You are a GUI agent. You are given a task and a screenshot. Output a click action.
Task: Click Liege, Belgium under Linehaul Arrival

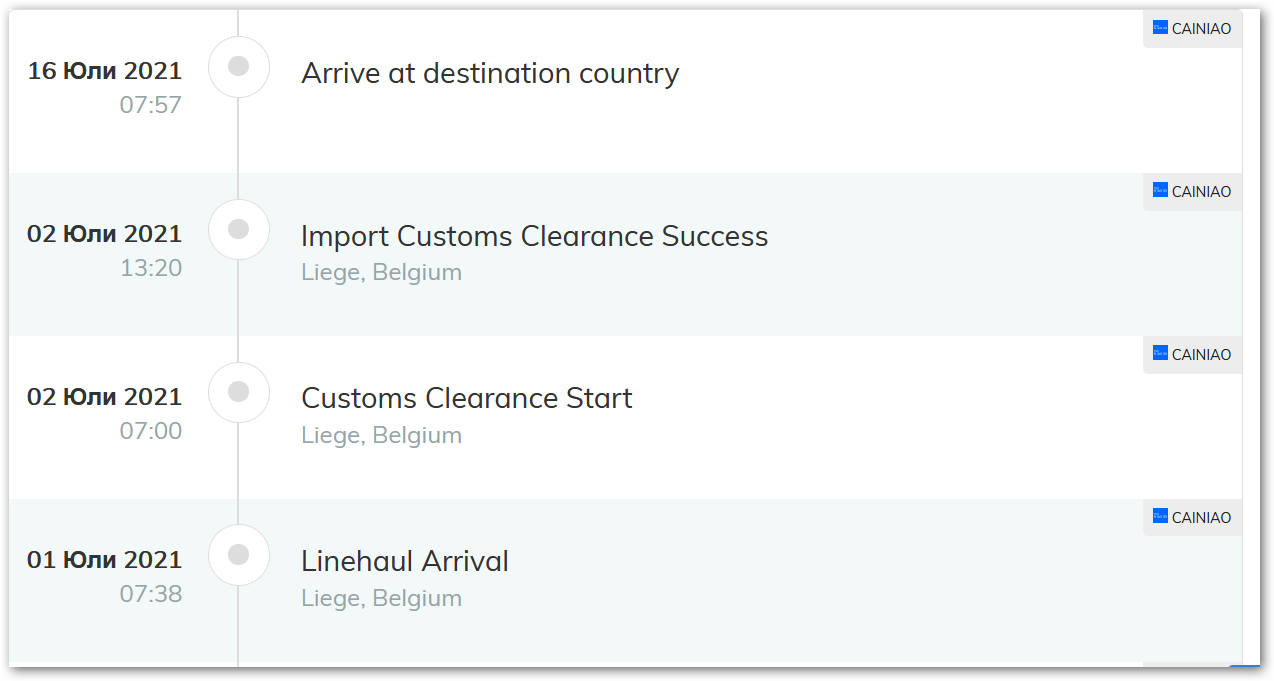pos(381,598)
